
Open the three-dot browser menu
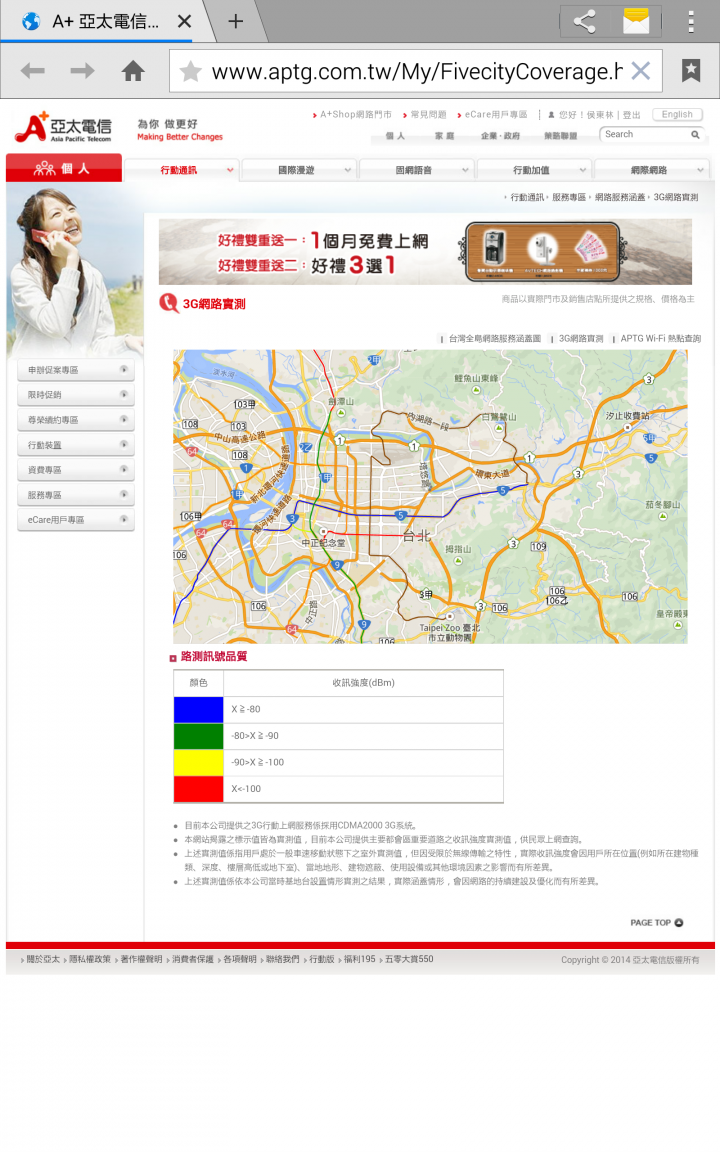691,21
